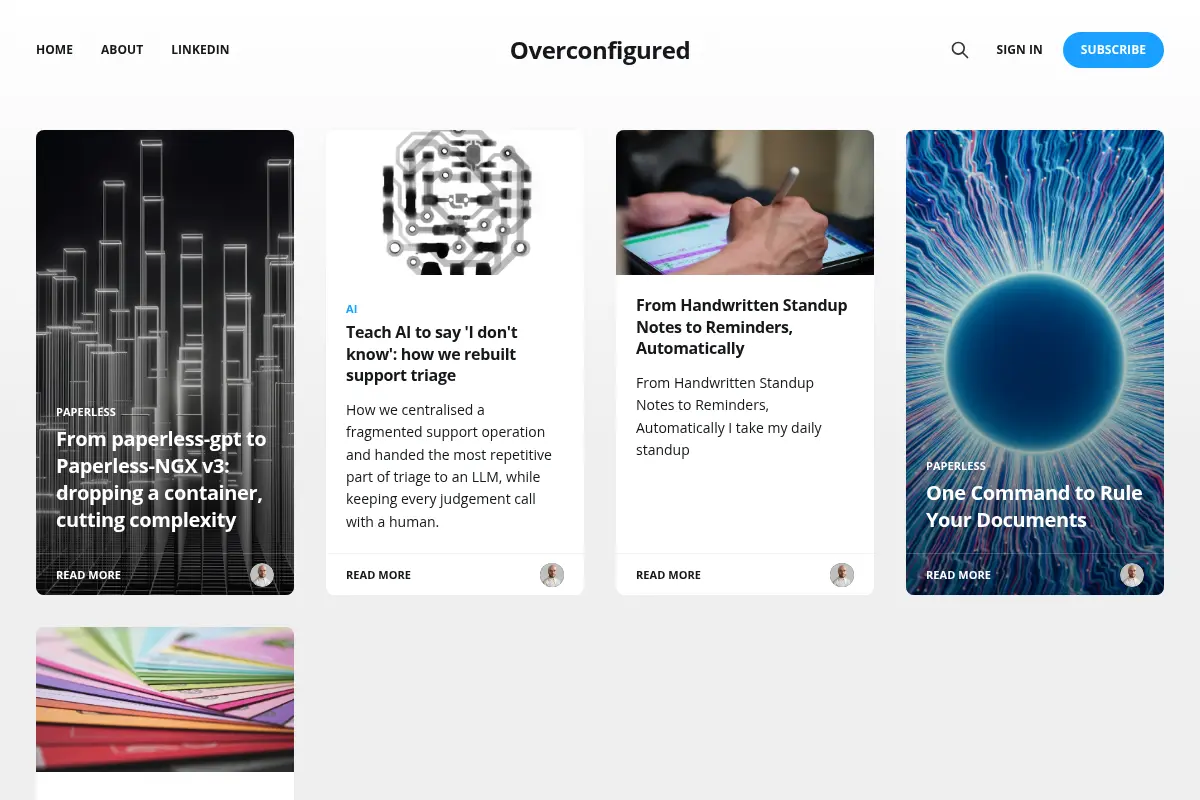This screenshot has width=1200, height=800.
Task: Click the circuit board AI thumbnail
Action: coord(455,202)
